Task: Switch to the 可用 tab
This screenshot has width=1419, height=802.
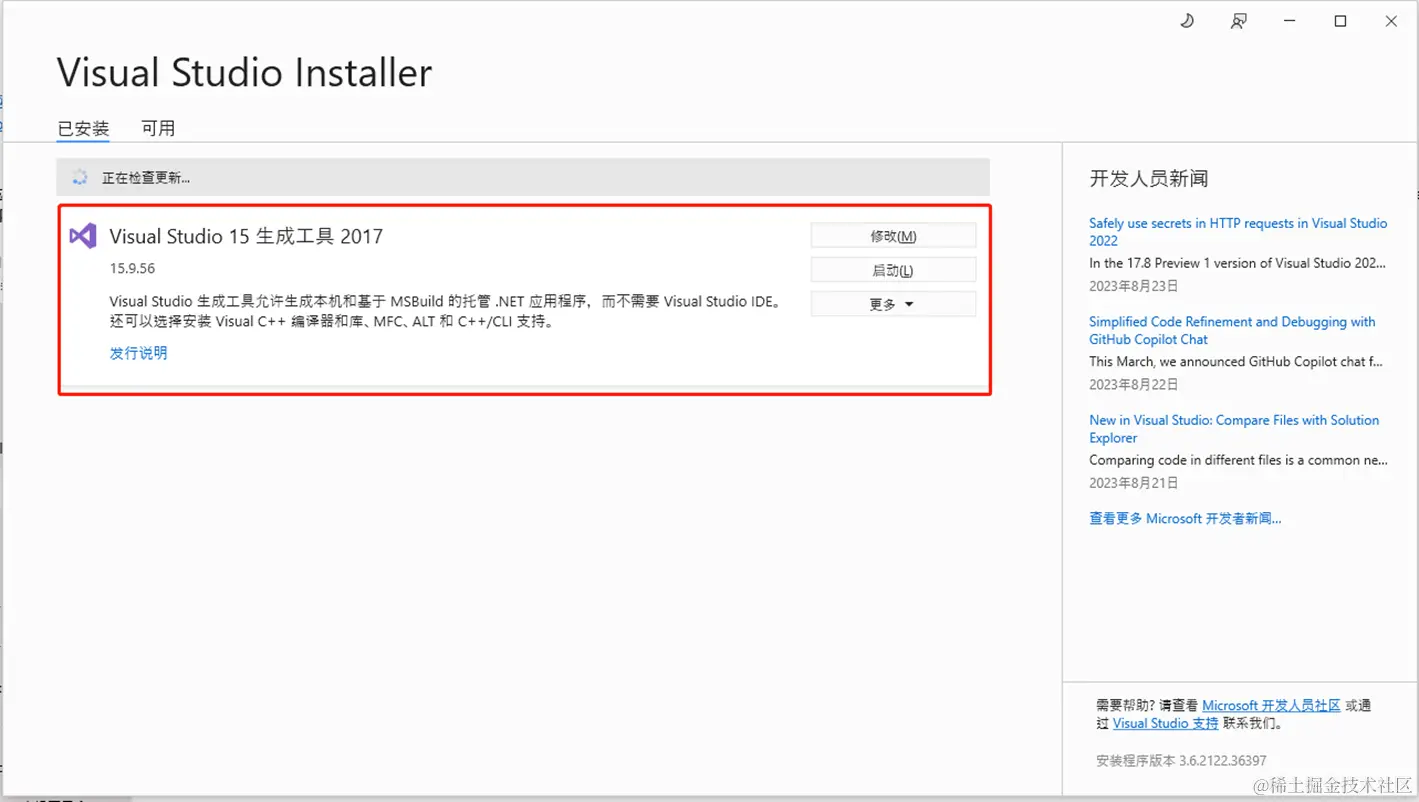Action: (158, 128)
